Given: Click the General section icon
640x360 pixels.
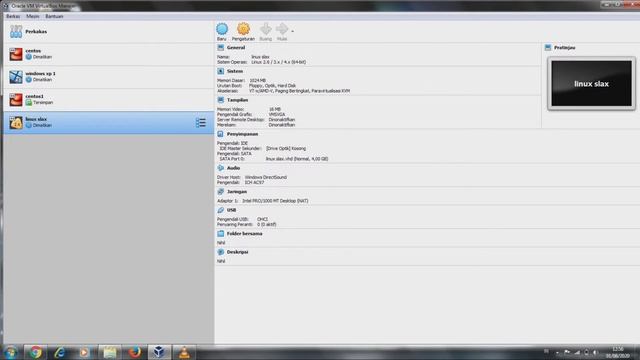Looking at the screenshot, I should (221, 48).
